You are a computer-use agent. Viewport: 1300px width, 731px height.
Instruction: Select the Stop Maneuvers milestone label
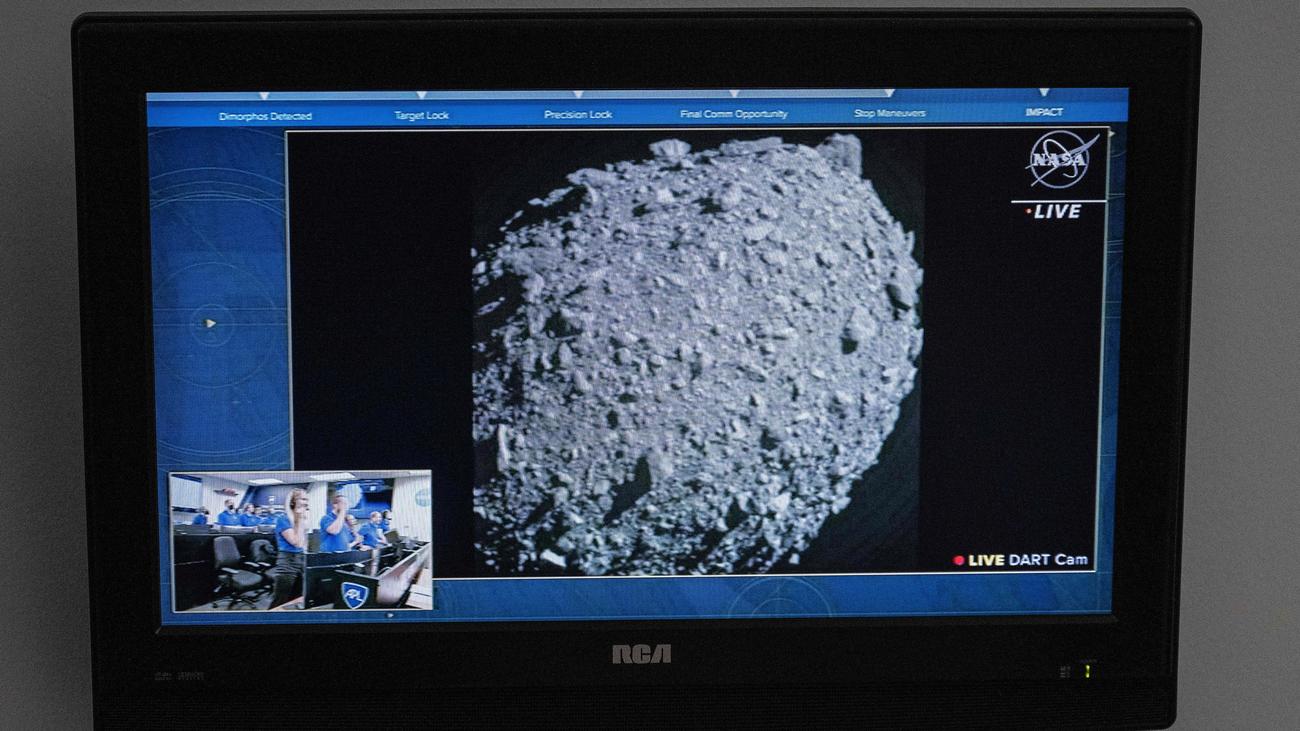[889, 113]
